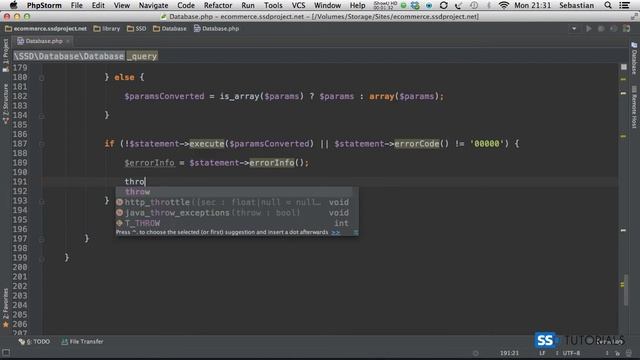Click the rightmost green toolbar icon

627,29
